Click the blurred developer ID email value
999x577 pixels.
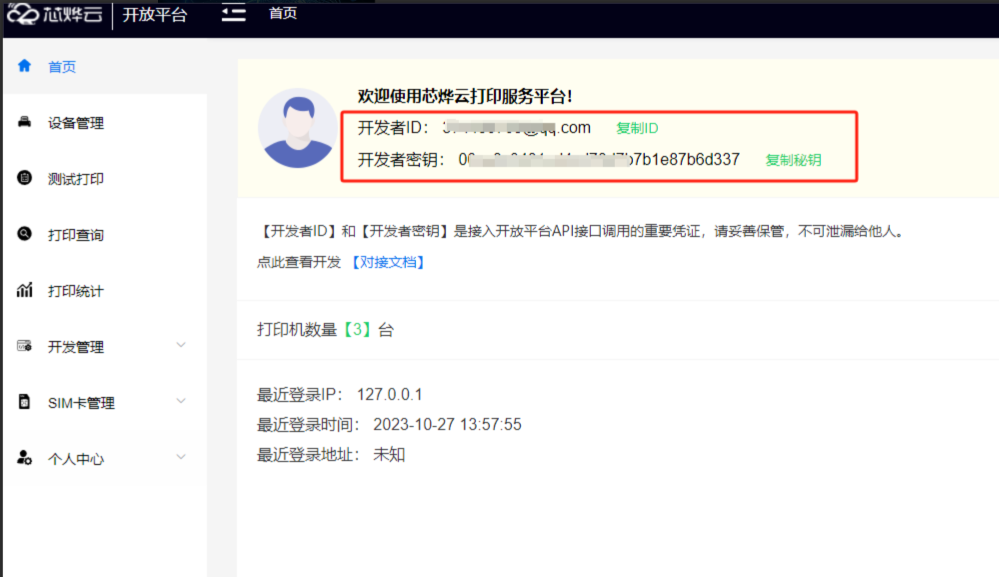(x=517, y=127)
